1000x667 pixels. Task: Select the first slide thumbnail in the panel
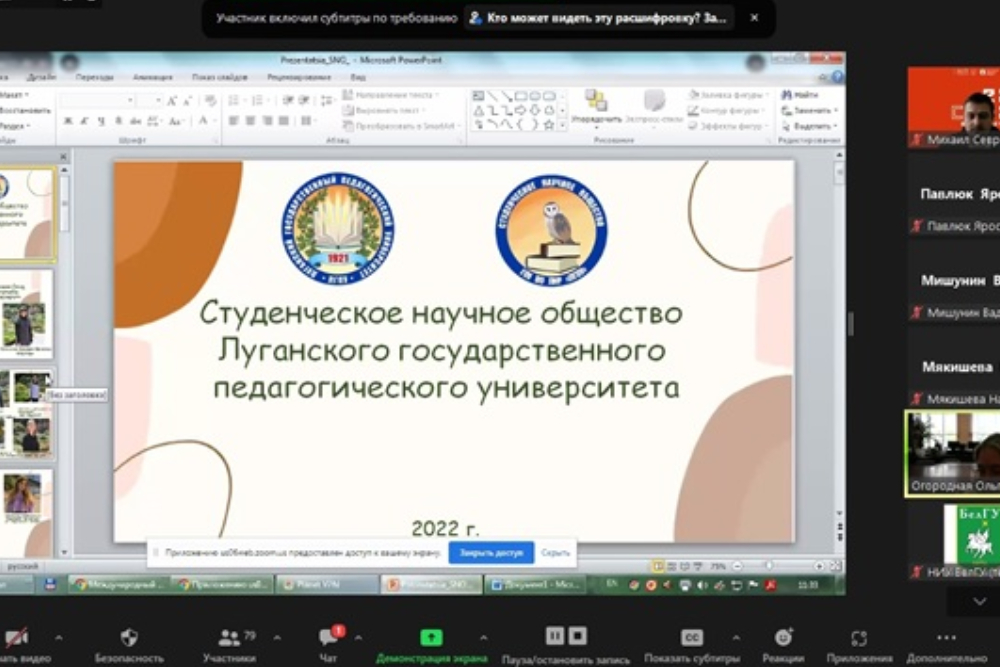click(x=27, y=214)
